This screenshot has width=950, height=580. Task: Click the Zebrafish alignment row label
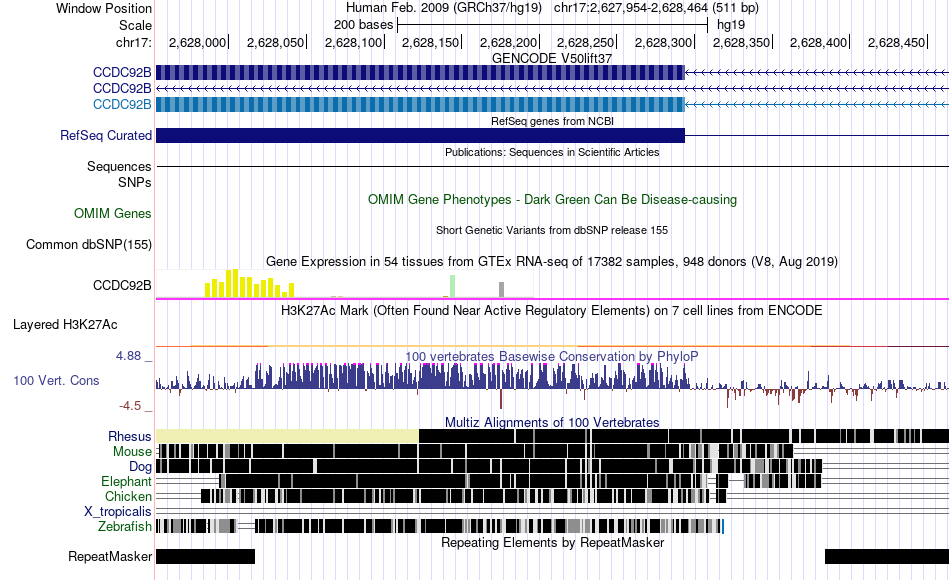pos(125,526)
